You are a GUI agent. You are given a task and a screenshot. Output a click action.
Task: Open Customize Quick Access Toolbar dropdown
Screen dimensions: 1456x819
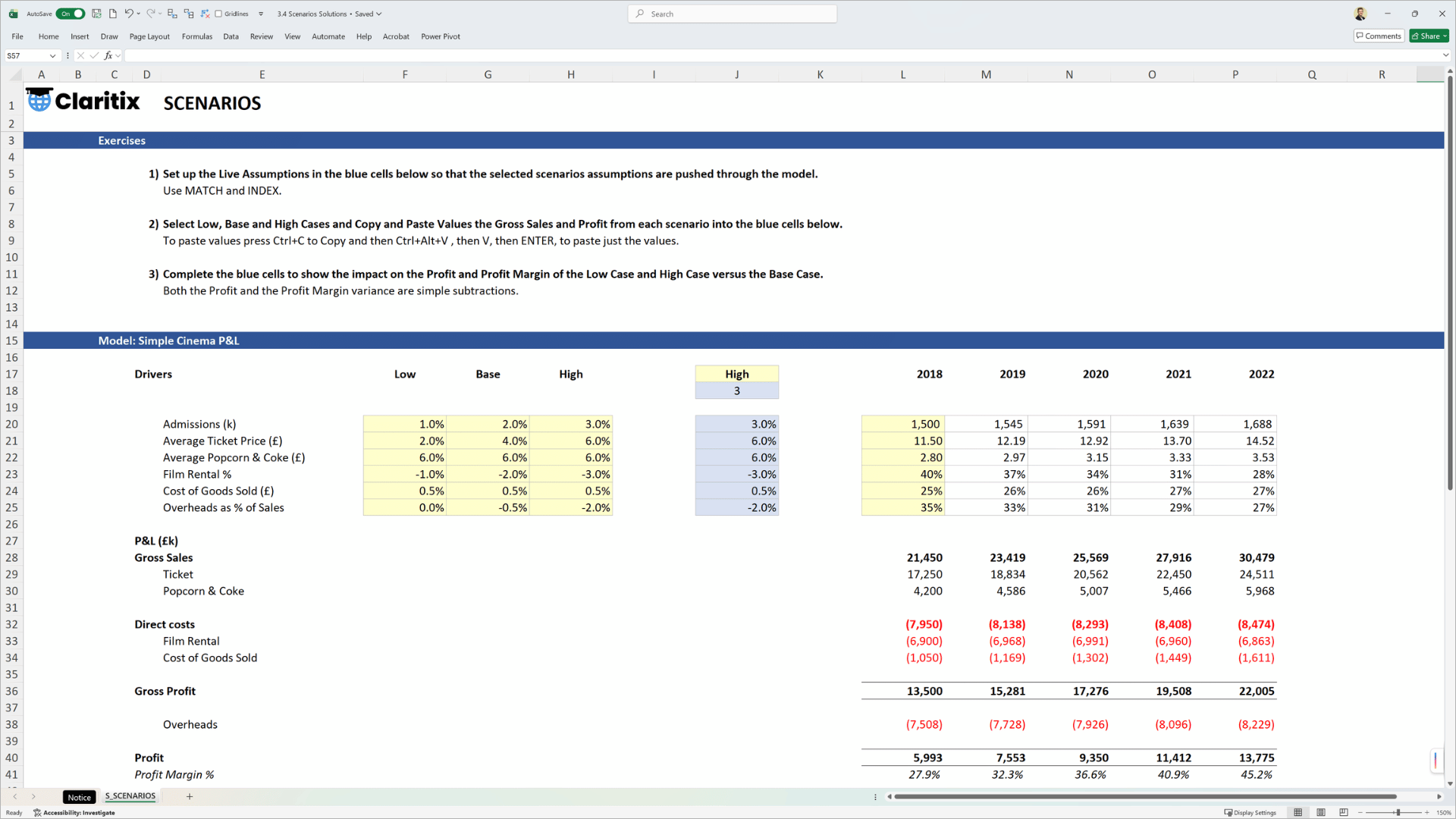(261, 14)
